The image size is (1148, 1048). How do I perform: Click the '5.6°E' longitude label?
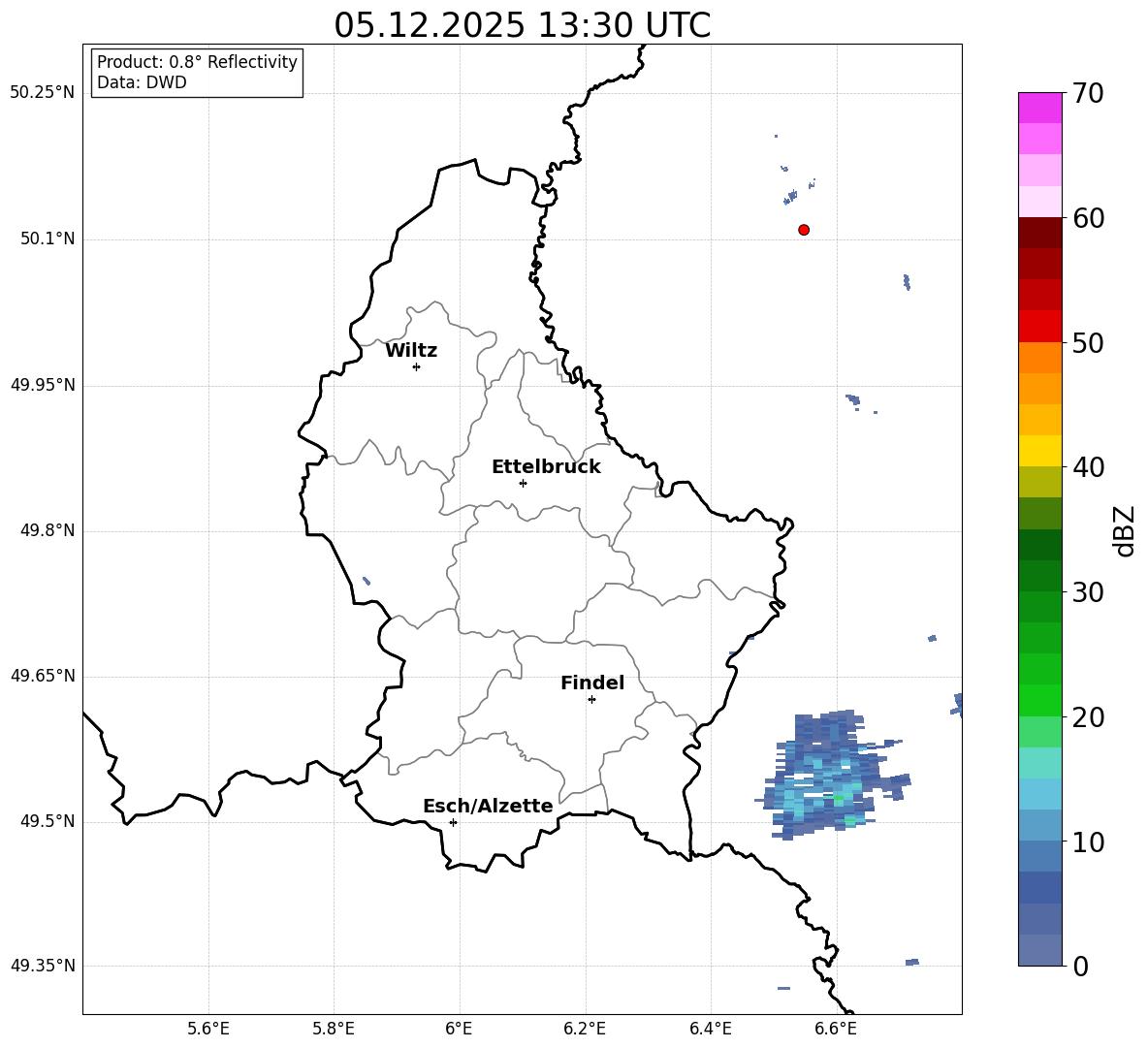pos(208,1029)
